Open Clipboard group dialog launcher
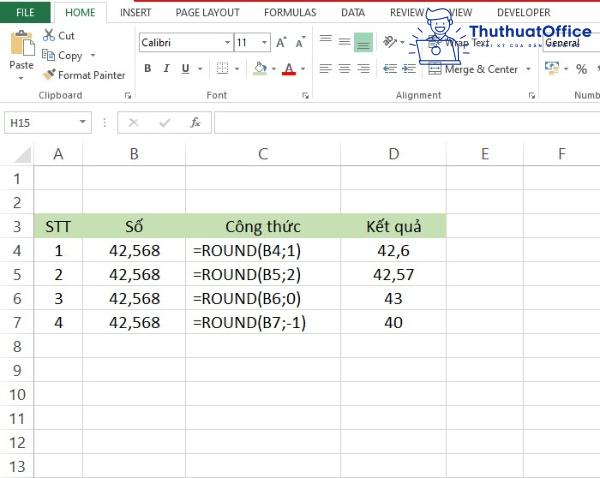600x478 pixels. (128, 95)
